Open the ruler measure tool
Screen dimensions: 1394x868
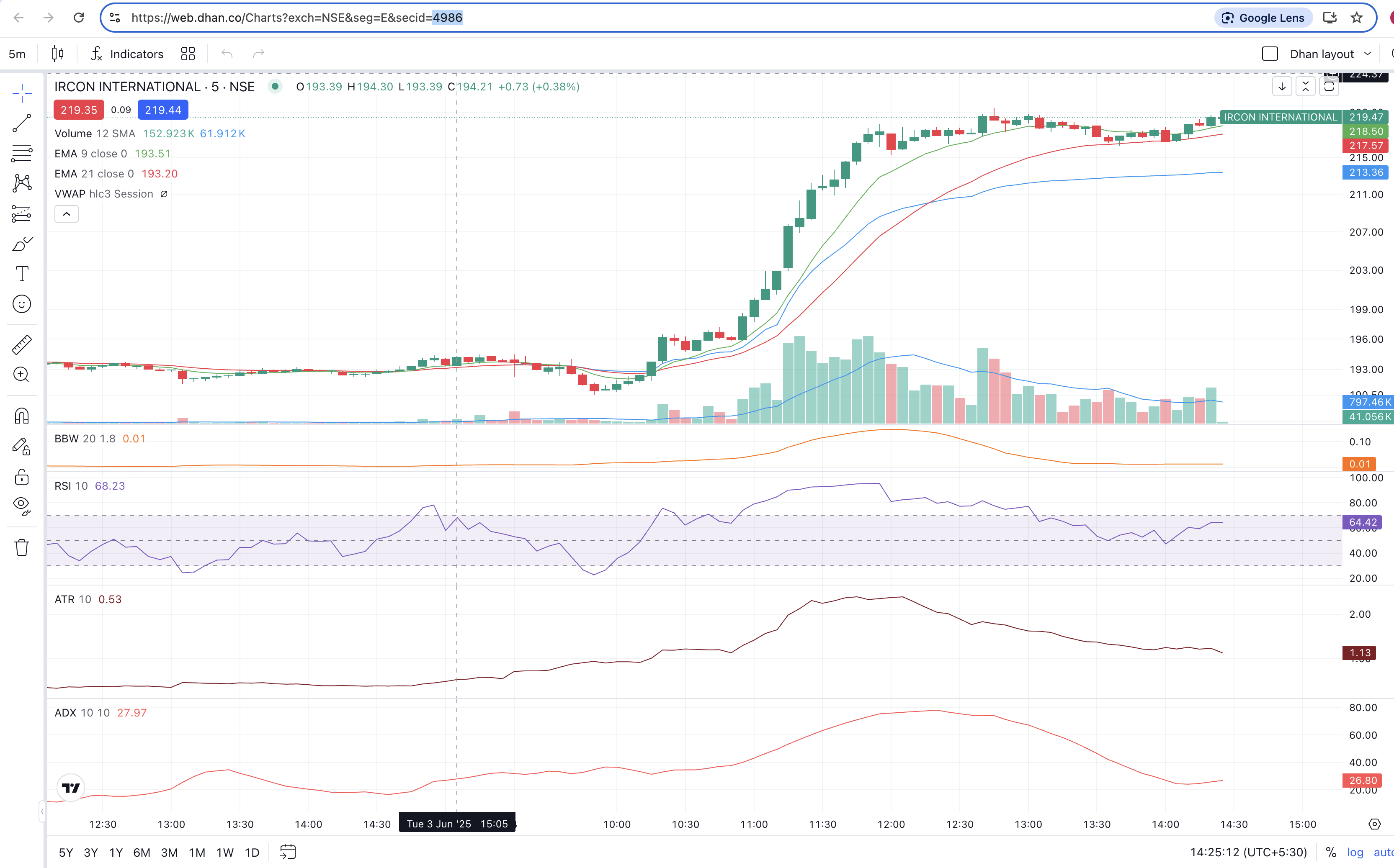22,344
